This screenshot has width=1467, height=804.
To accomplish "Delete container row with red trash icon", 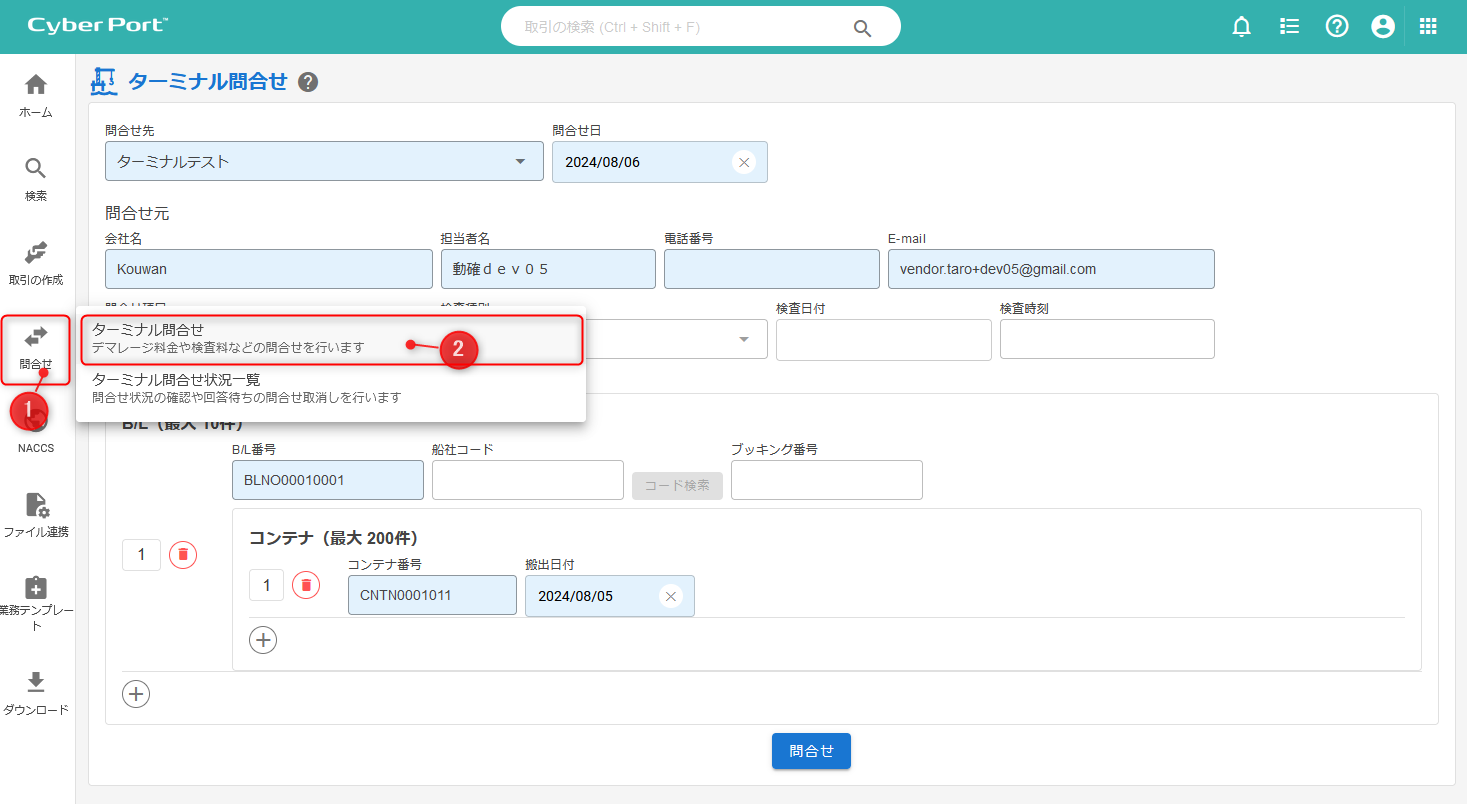I will pyautogui.click(x=306, y=585).
